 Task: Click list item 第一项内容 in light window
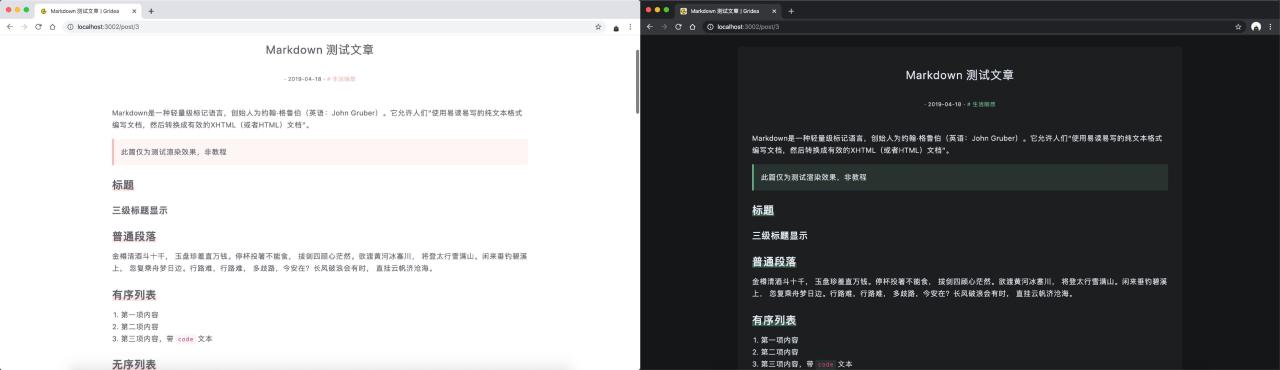click(139, 314)
